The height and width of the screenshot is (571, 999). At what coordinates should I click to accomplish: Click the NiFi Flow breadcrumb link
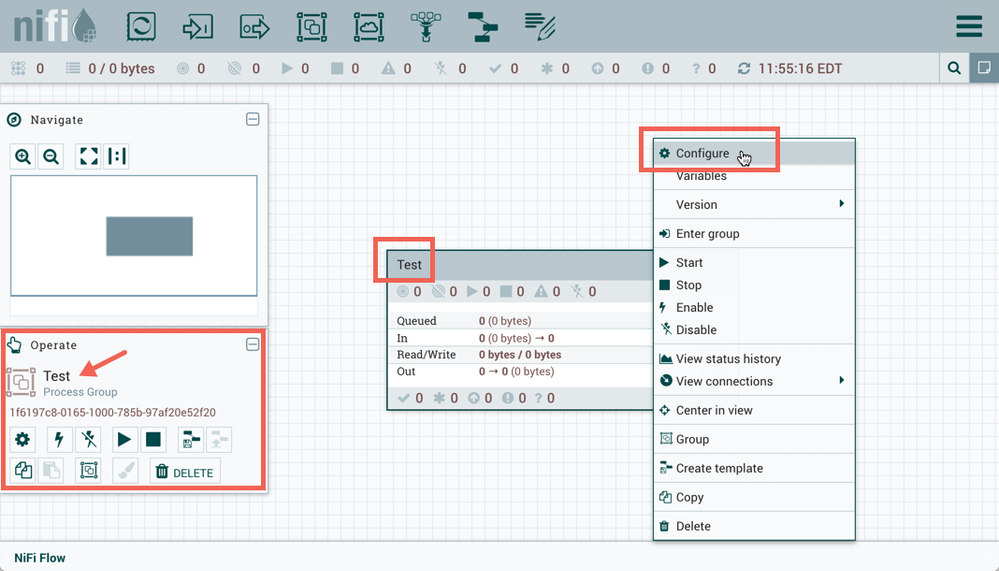(x=40, y=558)
